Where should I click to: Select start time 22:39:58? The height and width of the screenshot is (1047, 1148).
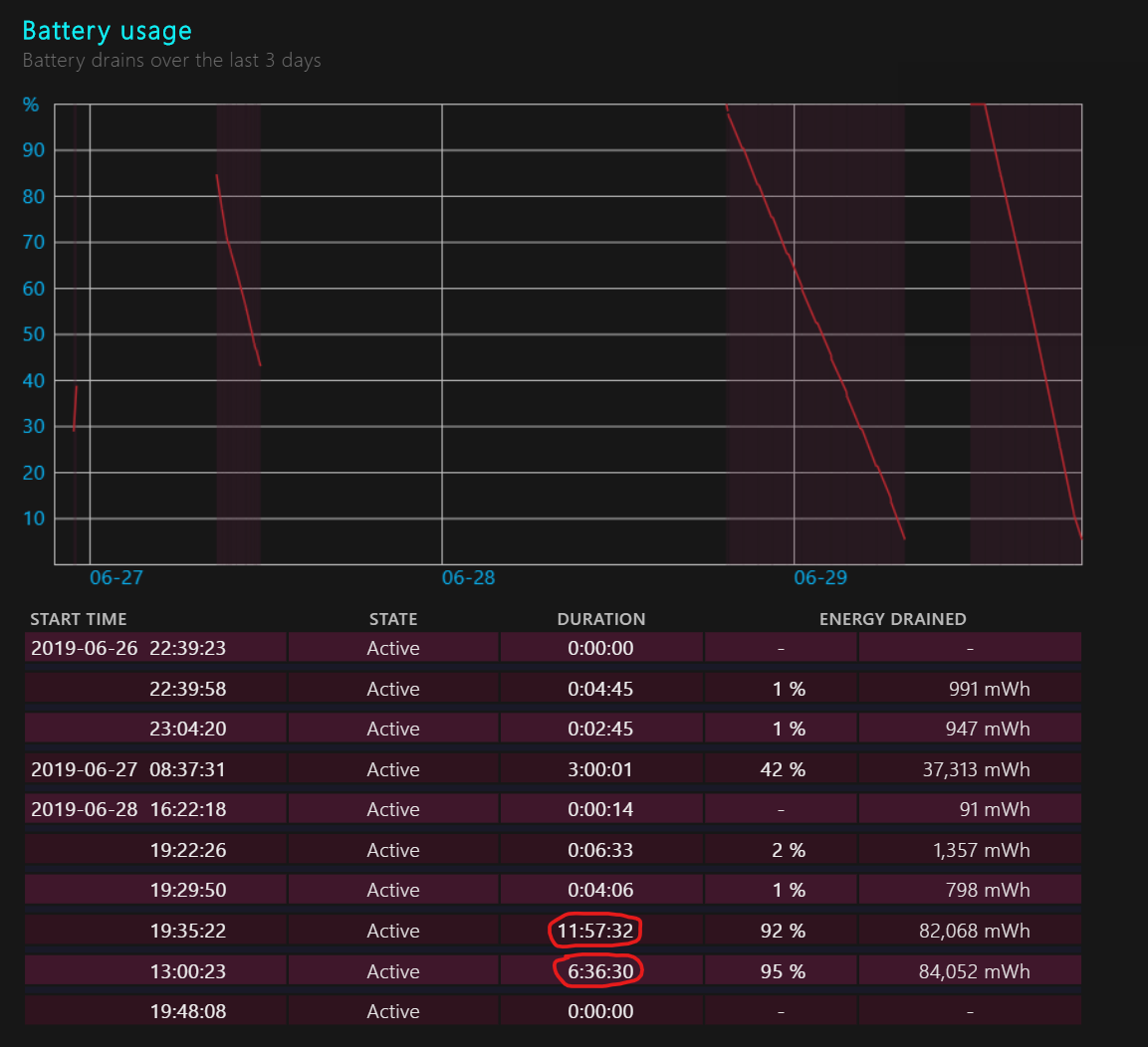[187, 690]
